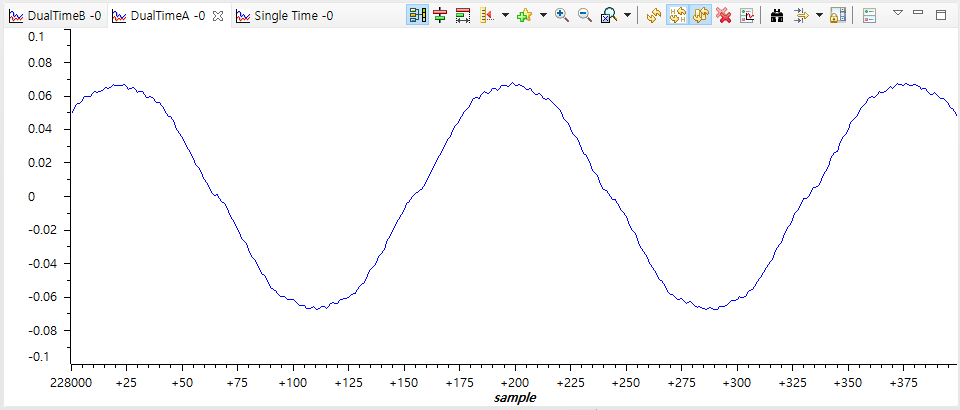960x410 pixels.
Task: Zoom in with the plus magnifier icon
Action: click(x=562, y=16)
